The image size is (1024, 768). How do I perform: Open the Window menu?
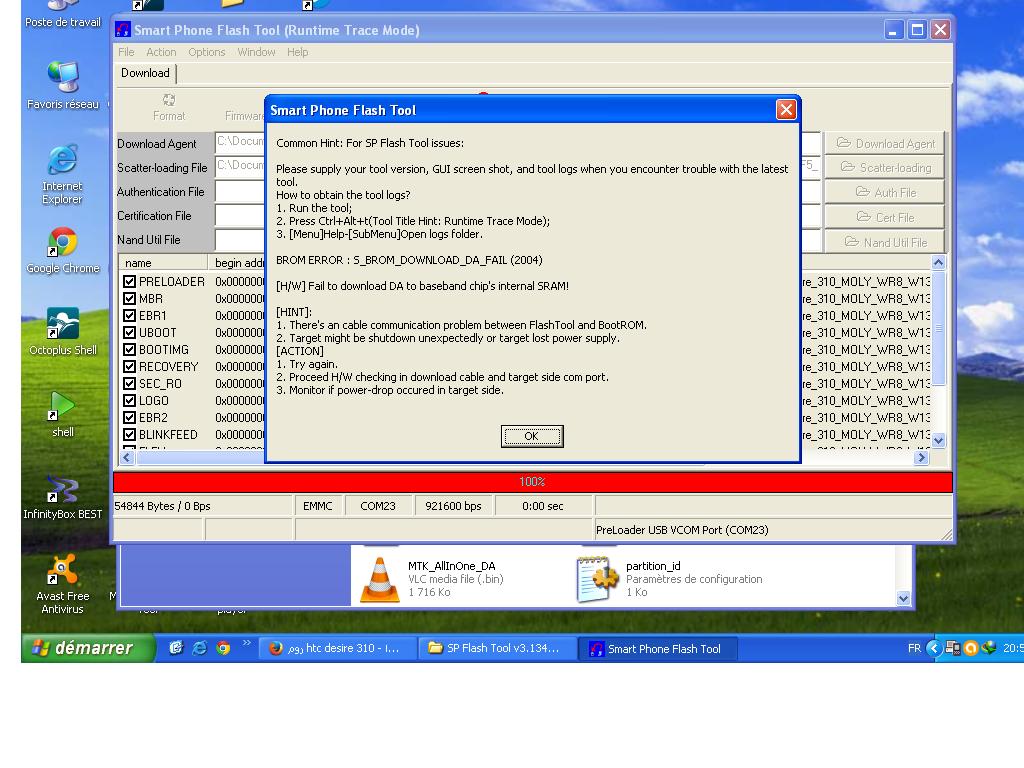(256, 52)
